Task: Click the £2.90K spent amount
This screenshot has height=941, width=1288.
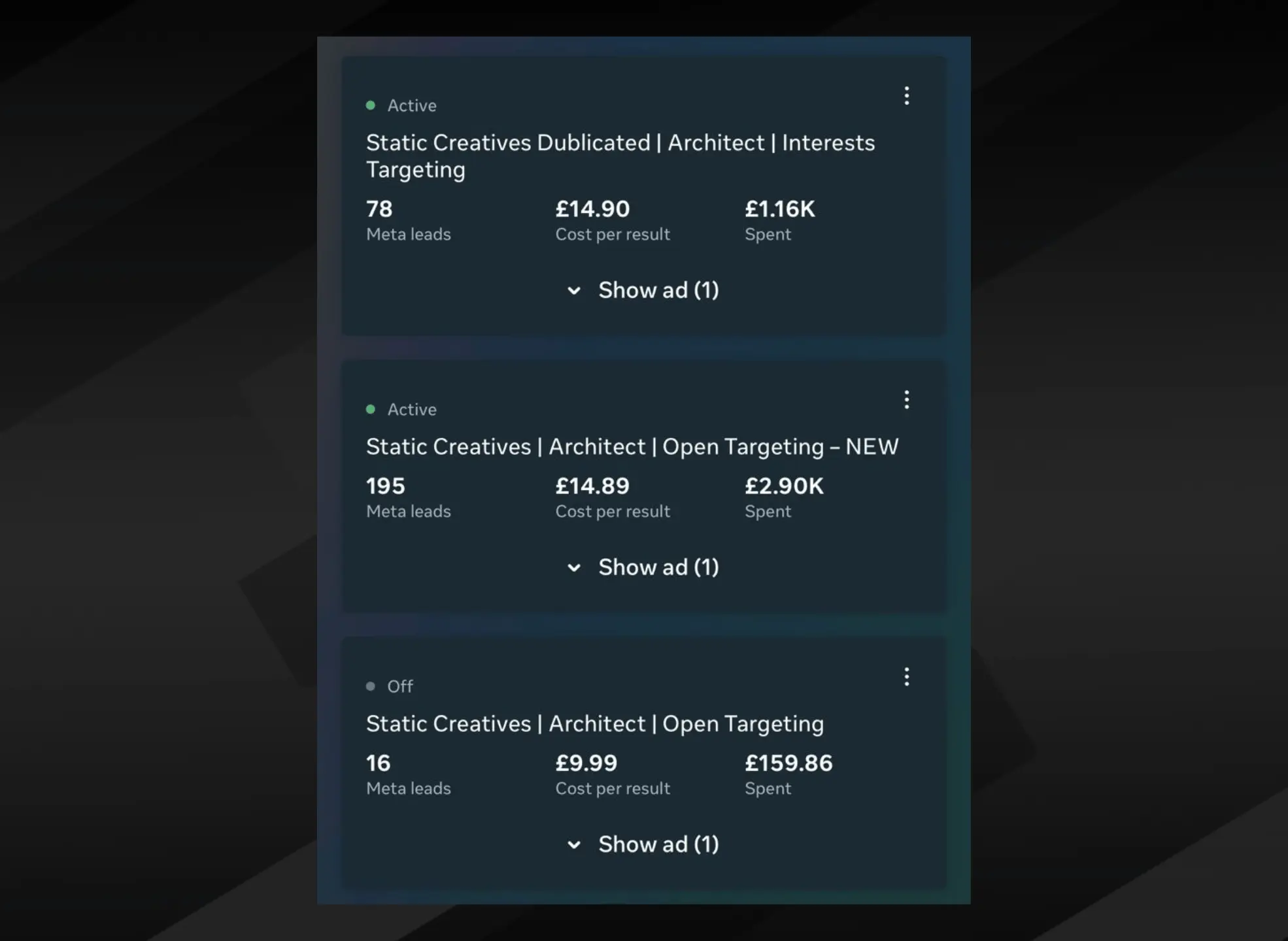Action: [784, 486]
